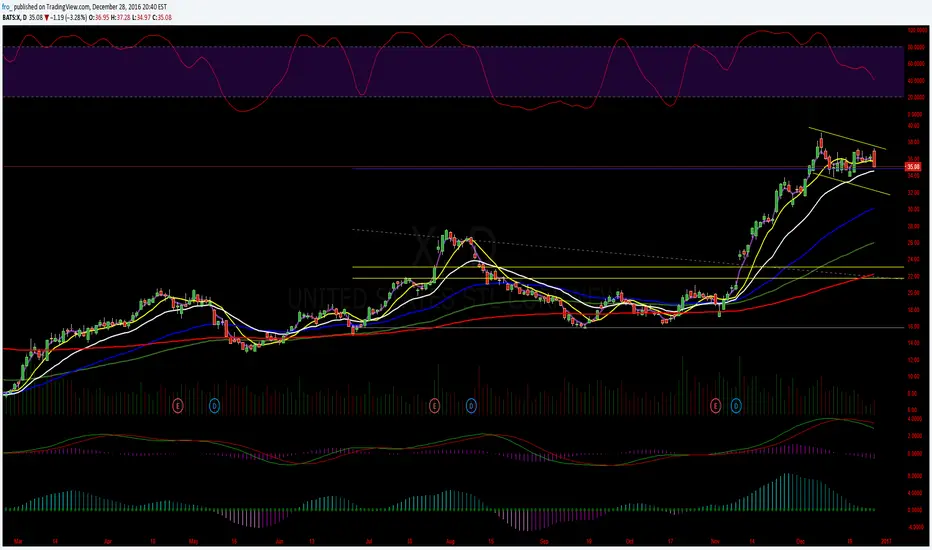The width and height of the screenshot is (932, 550).
Task: Click the 20.0000 oscillator scale label
Action: (x=916, y=97)
